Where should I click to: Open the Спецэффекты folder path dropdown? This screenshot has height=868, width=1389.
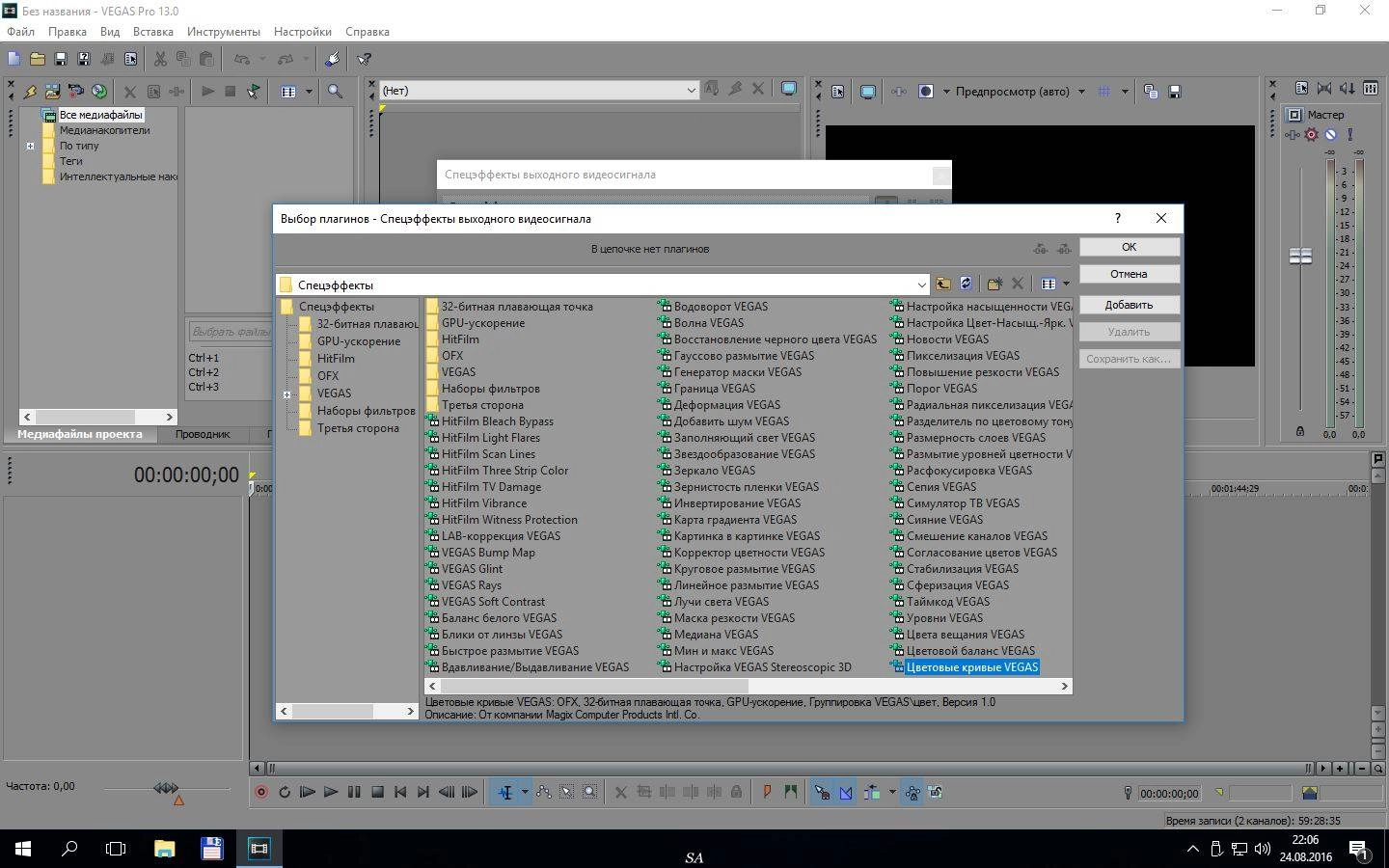pyautogui.click(x=921, y=285)
